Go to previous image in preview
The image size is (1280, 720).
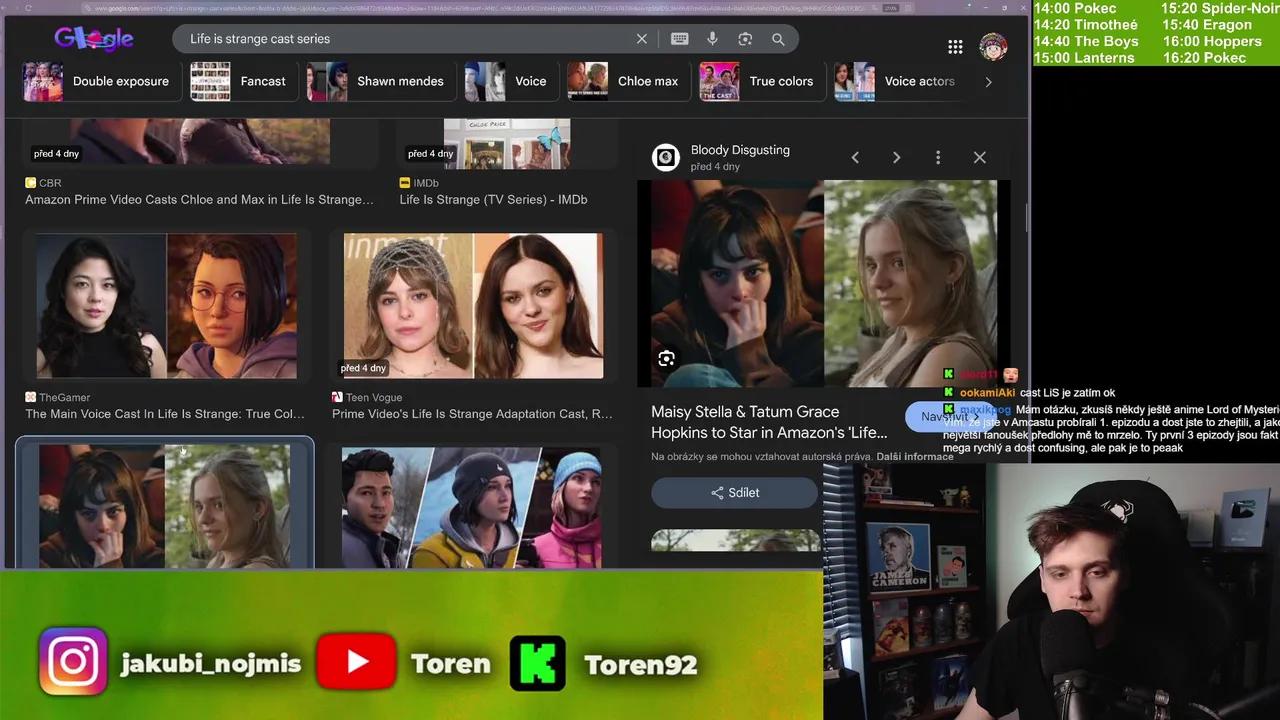pyautogui.click(x=855, y=157)
